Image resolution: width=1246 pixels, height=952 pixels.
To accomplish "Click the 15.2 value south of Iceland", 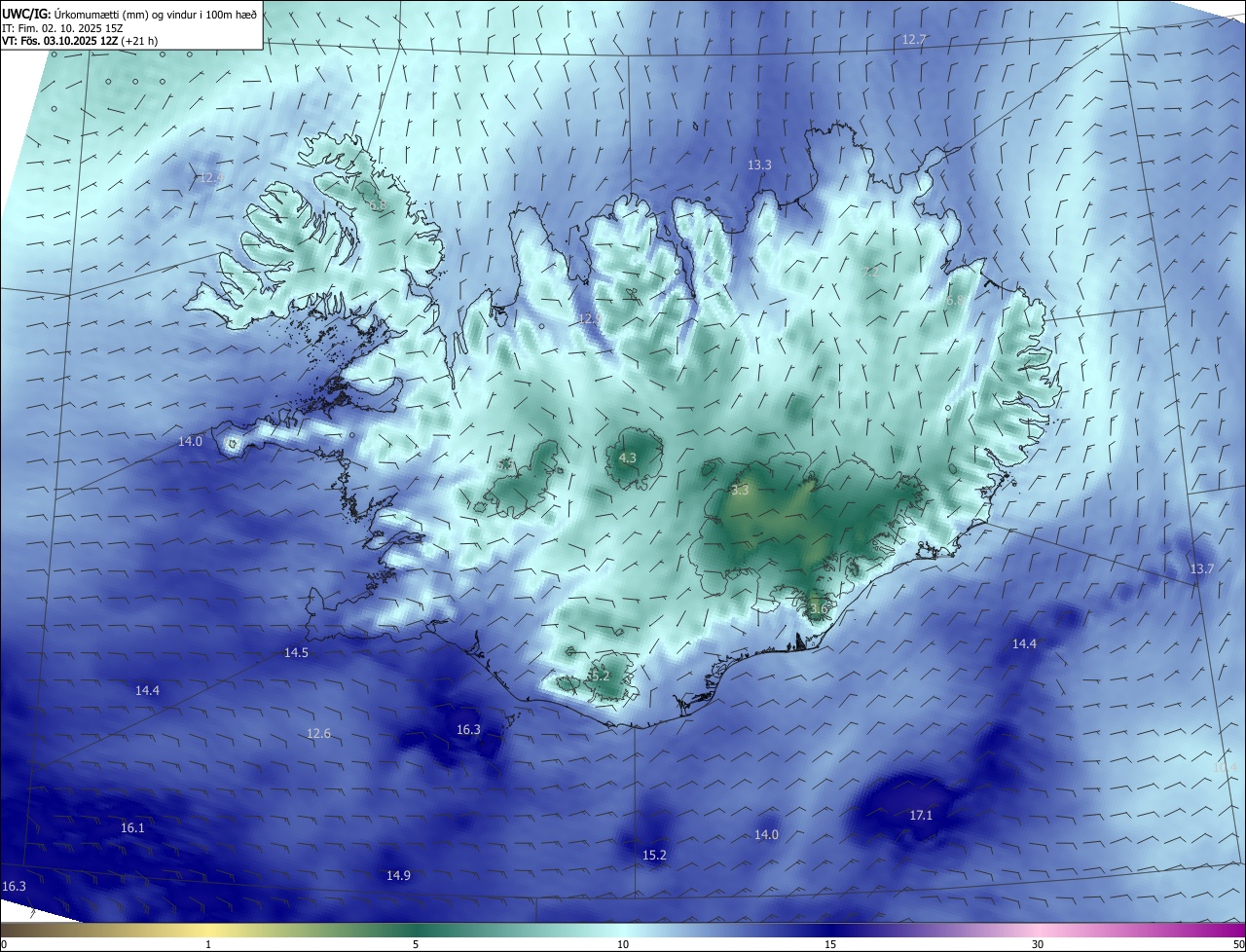I will [x=654, y=856].
